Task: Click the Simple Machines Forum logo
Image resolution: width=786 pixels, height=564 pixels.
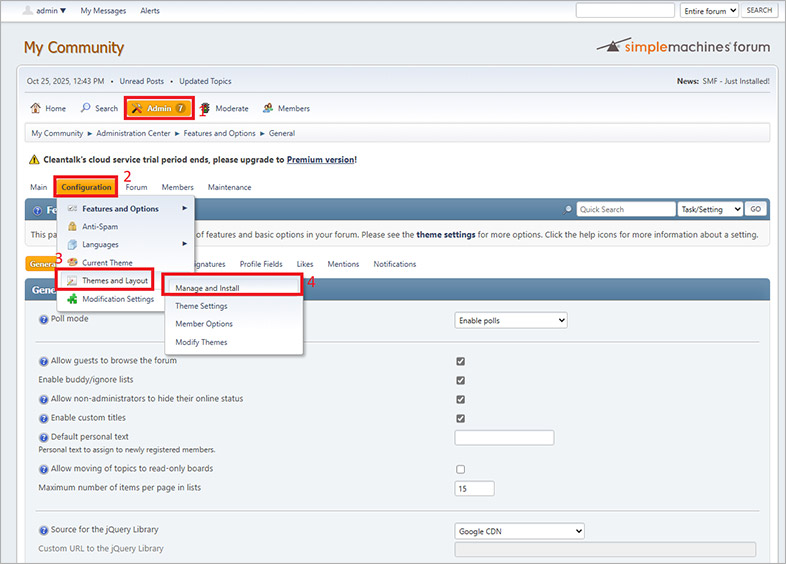Action: pyautogui.click(x=683, y=46)
